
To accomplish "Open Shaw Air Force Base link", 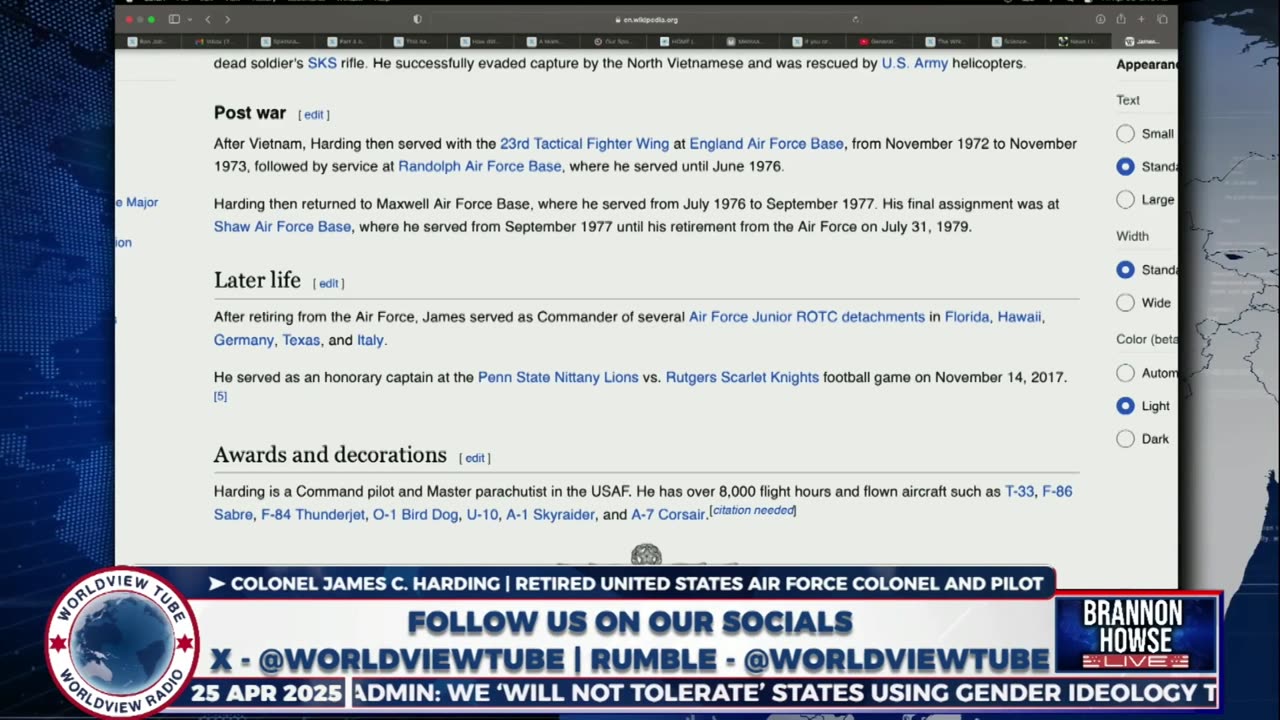I will (282, 227).
